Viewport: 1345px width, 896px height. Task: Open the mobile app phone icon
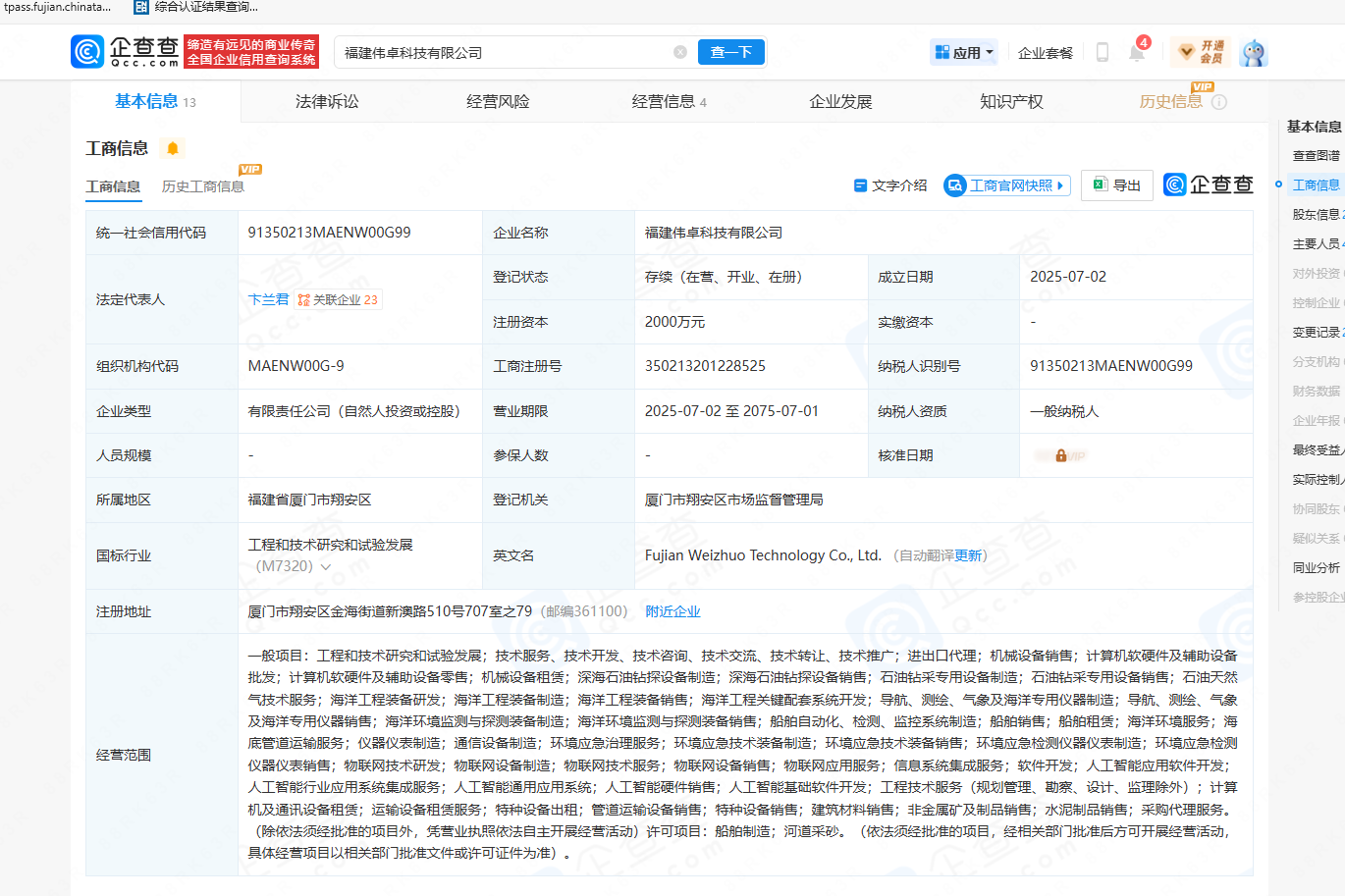tap(1102, 53)
